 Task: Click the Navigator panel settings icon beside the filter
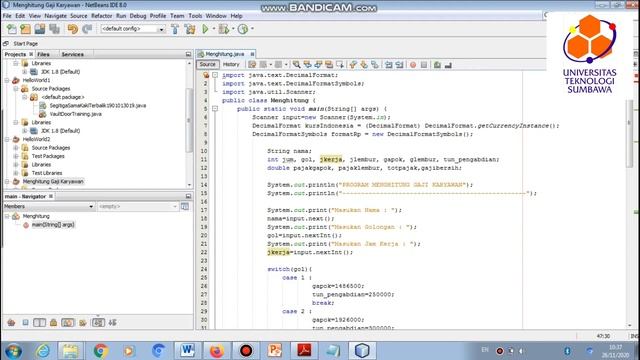click(185, 207)
